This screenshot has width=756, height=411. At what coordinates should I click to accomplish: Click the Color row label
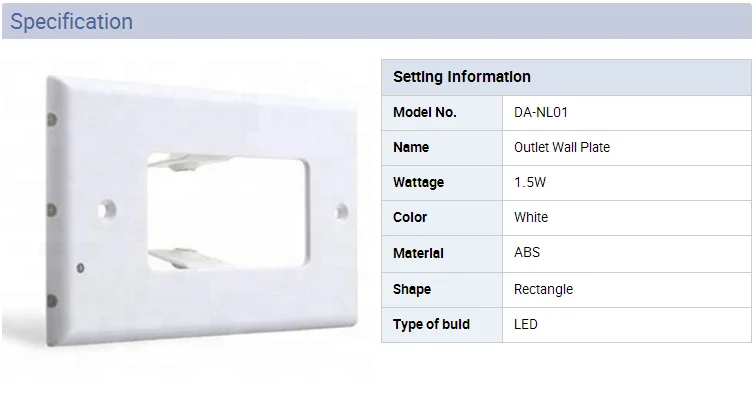(410, 217)
